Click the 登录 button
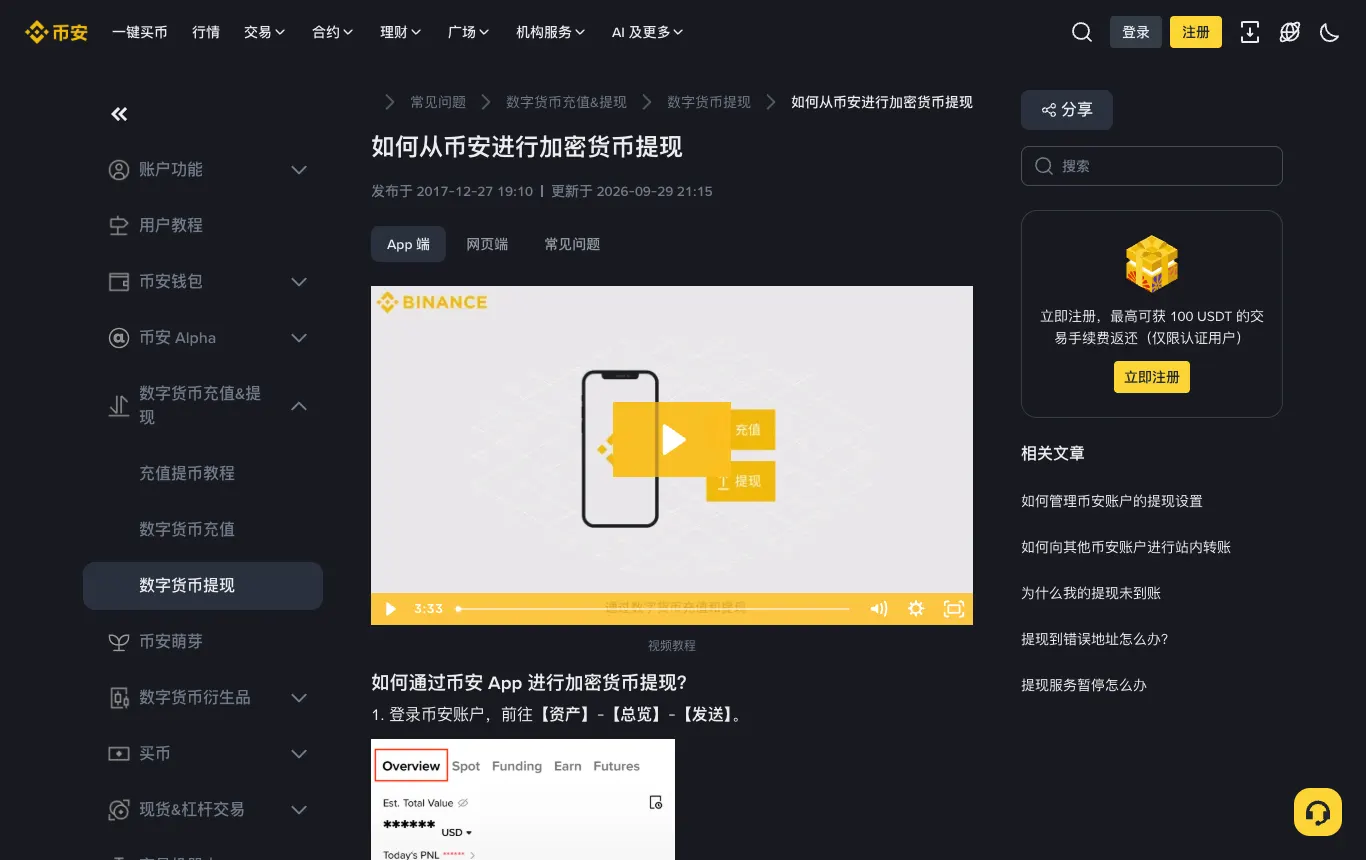Screen dimensions: 1366x860 [1136, 32]
